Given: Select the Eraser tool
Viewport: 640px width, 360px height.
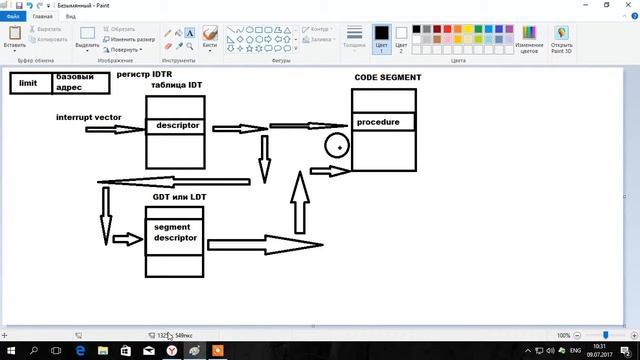Looking at the screenshot, I should 167,46.
